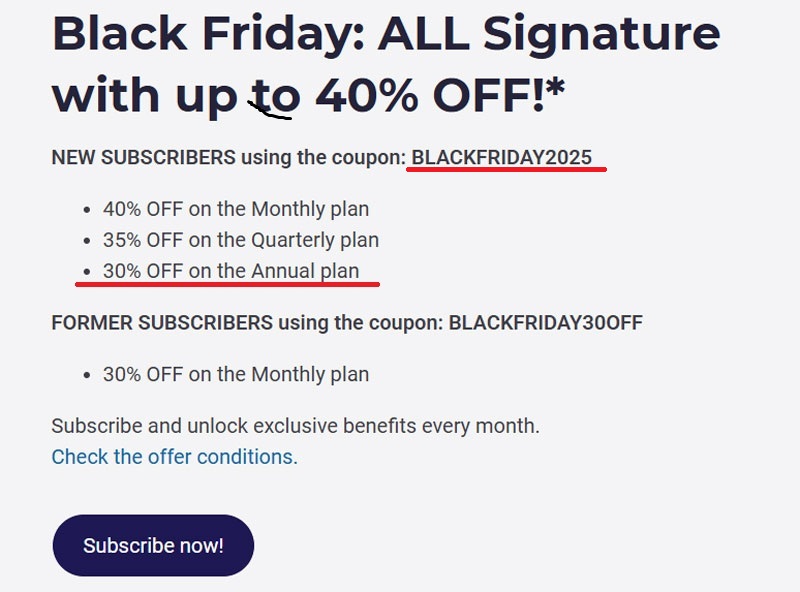Click "30% OFF on the Monthly plan" under former subscribers
Screen dimensions: 800x592
[236, 375]
